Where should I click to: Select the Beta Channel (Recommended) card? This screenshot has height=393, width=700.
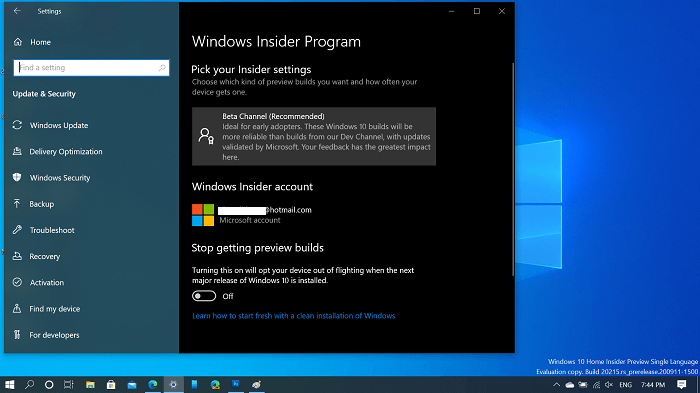coord(314,136)
